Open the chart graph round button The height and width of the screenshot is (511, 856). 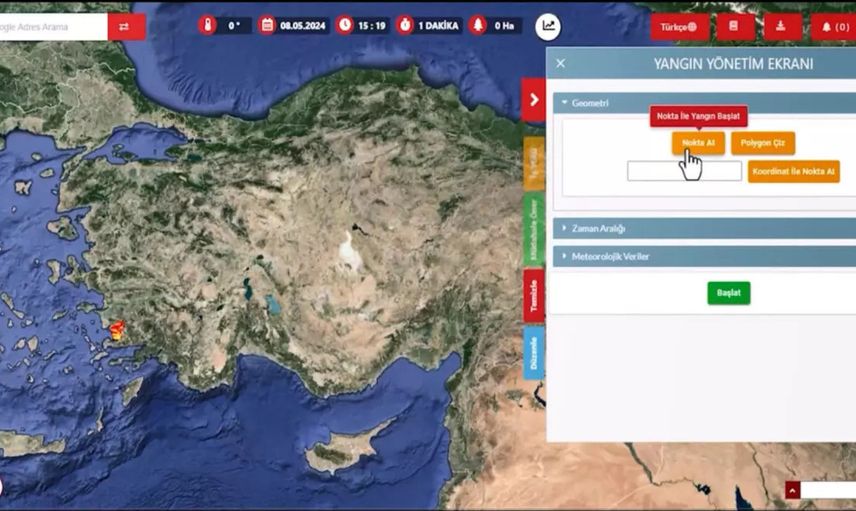(x=548, y=26)
